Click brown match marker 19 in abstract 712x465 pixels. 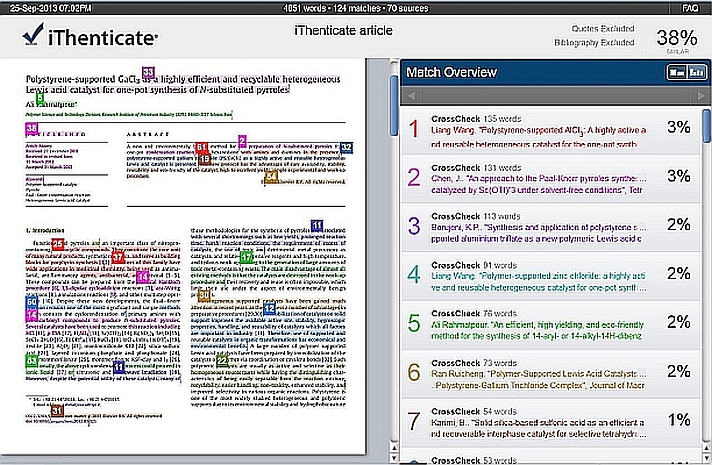click(205, 158)
